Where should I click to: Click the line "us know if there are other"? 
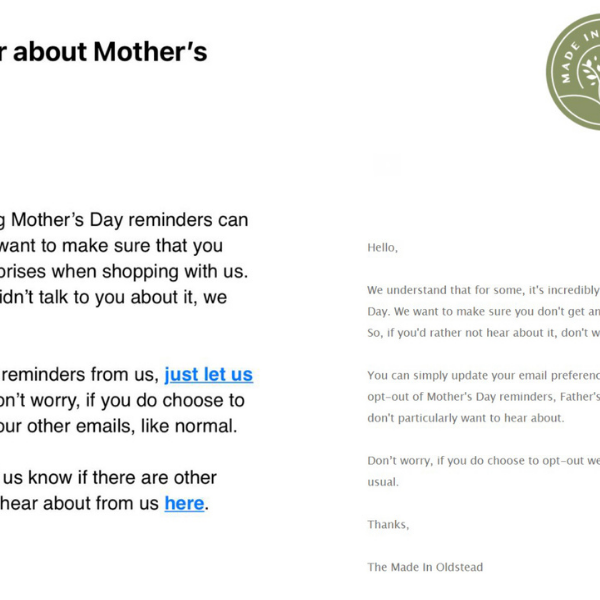pyautogui.click(x=108, y=478)
